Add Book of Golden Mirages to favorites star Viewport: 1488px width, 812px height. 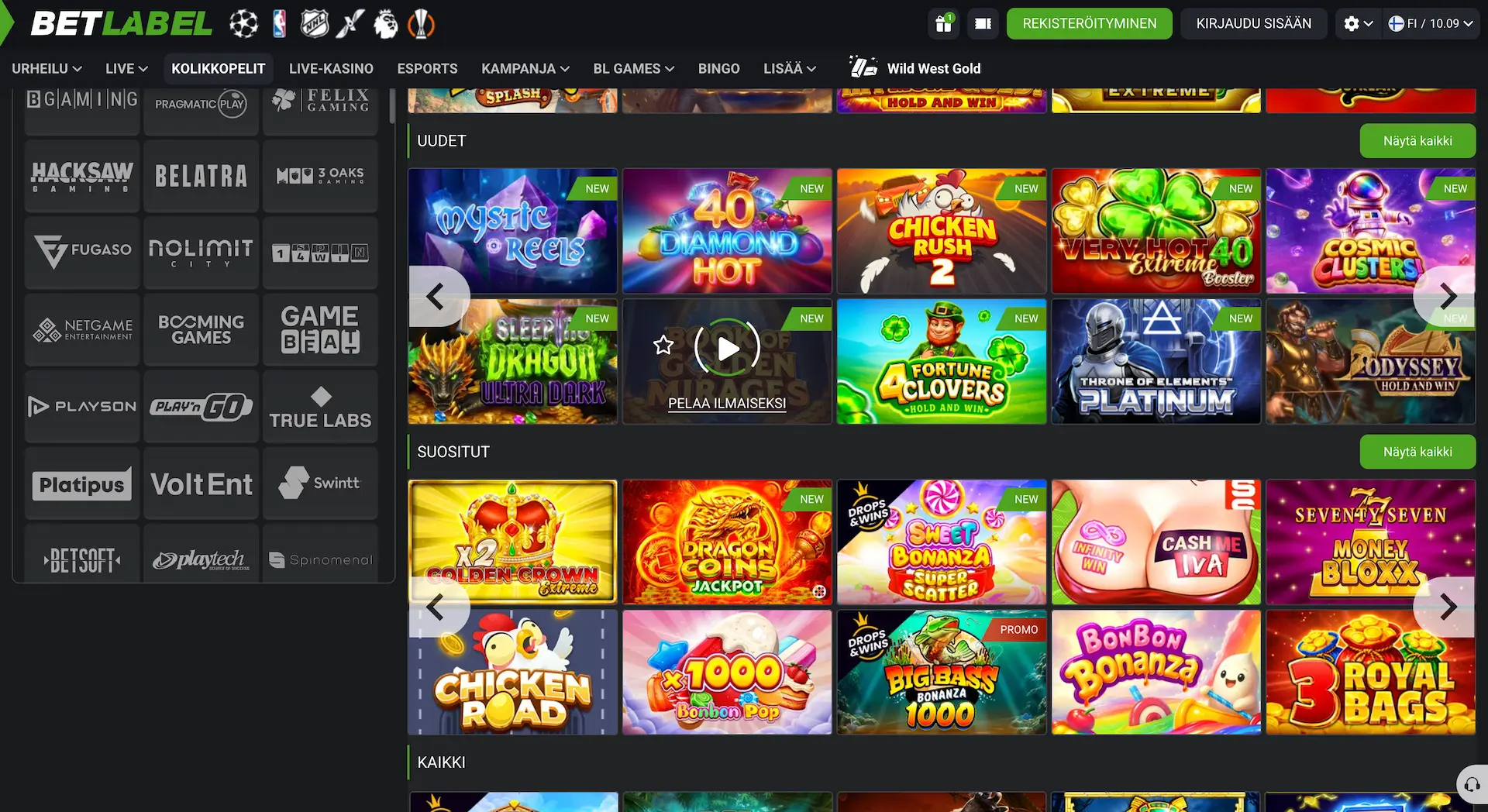(x=663, y=346)
